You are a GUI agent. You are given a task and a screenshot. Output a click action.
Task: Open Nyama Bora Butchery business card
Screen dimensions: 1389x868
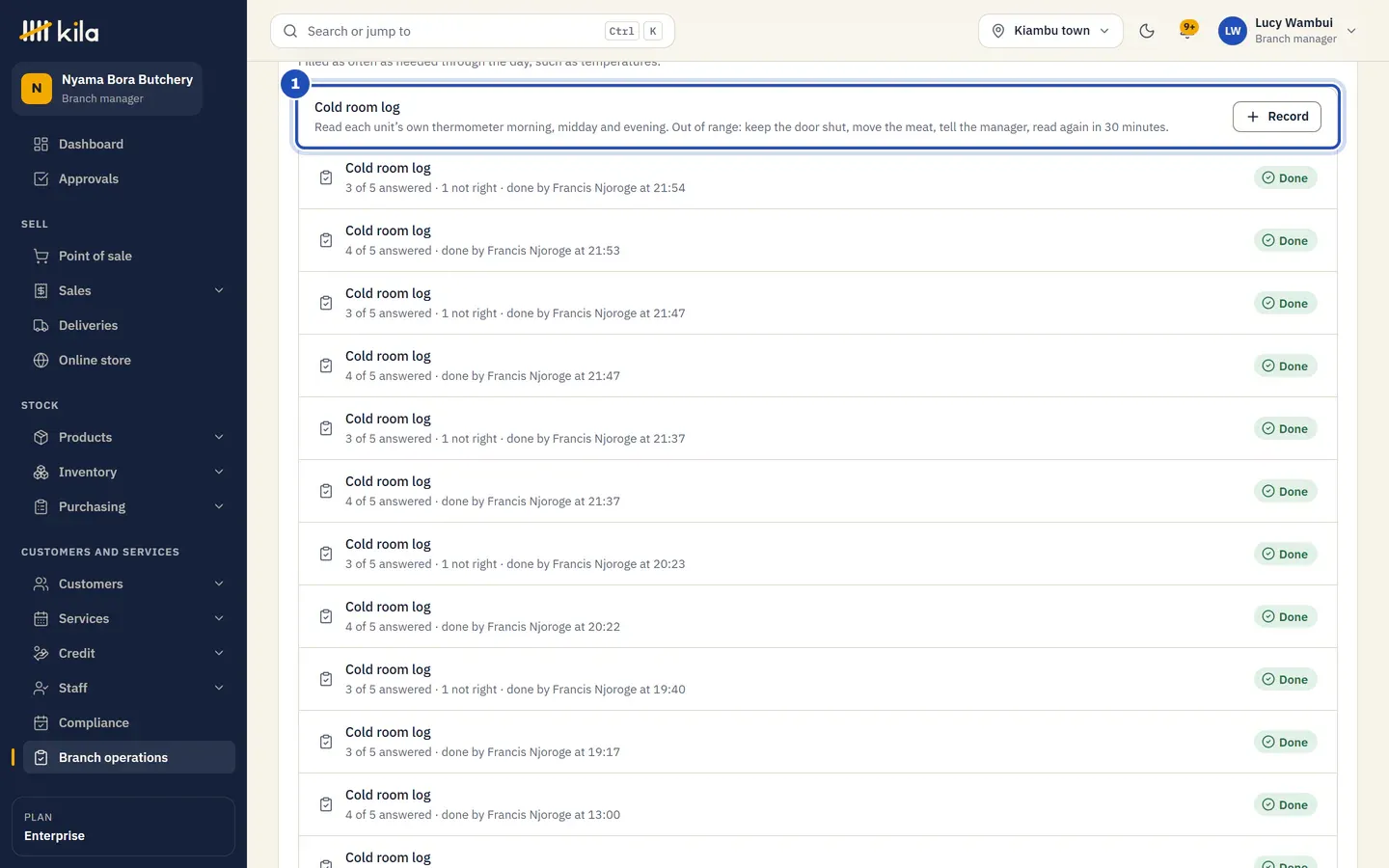[107, 89]
